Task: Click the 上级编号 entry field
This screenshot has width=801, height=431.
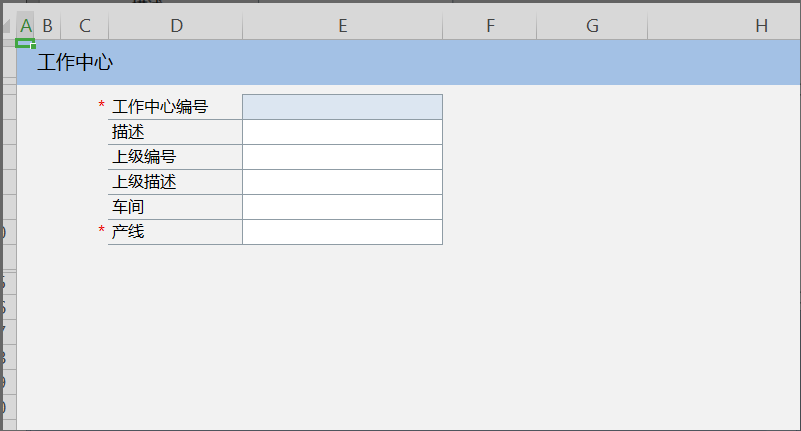Action: [x=342, y=157]
